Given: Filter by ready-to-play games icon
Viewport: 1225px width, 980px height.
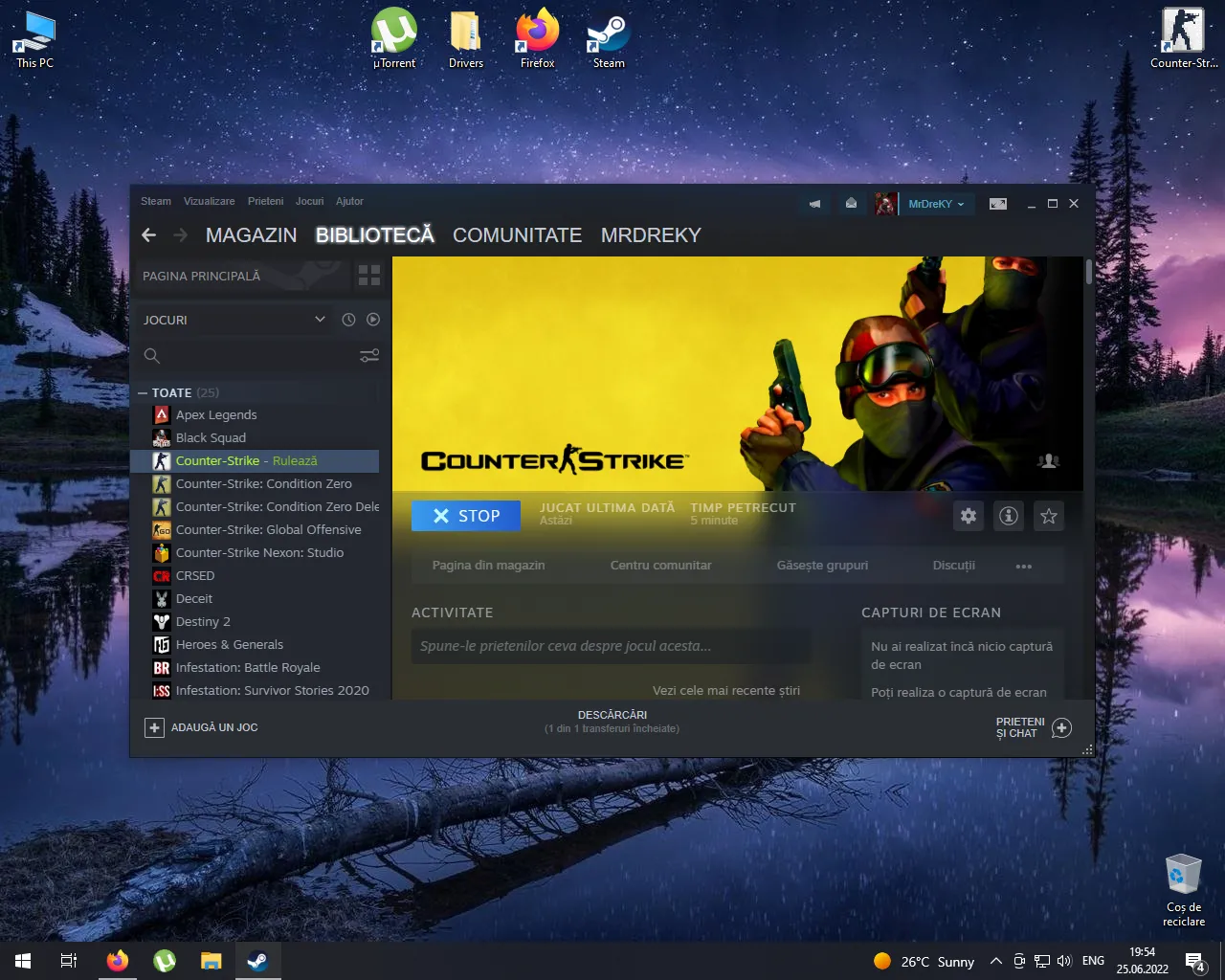Looking at the screenshot, I should [373, 320].
